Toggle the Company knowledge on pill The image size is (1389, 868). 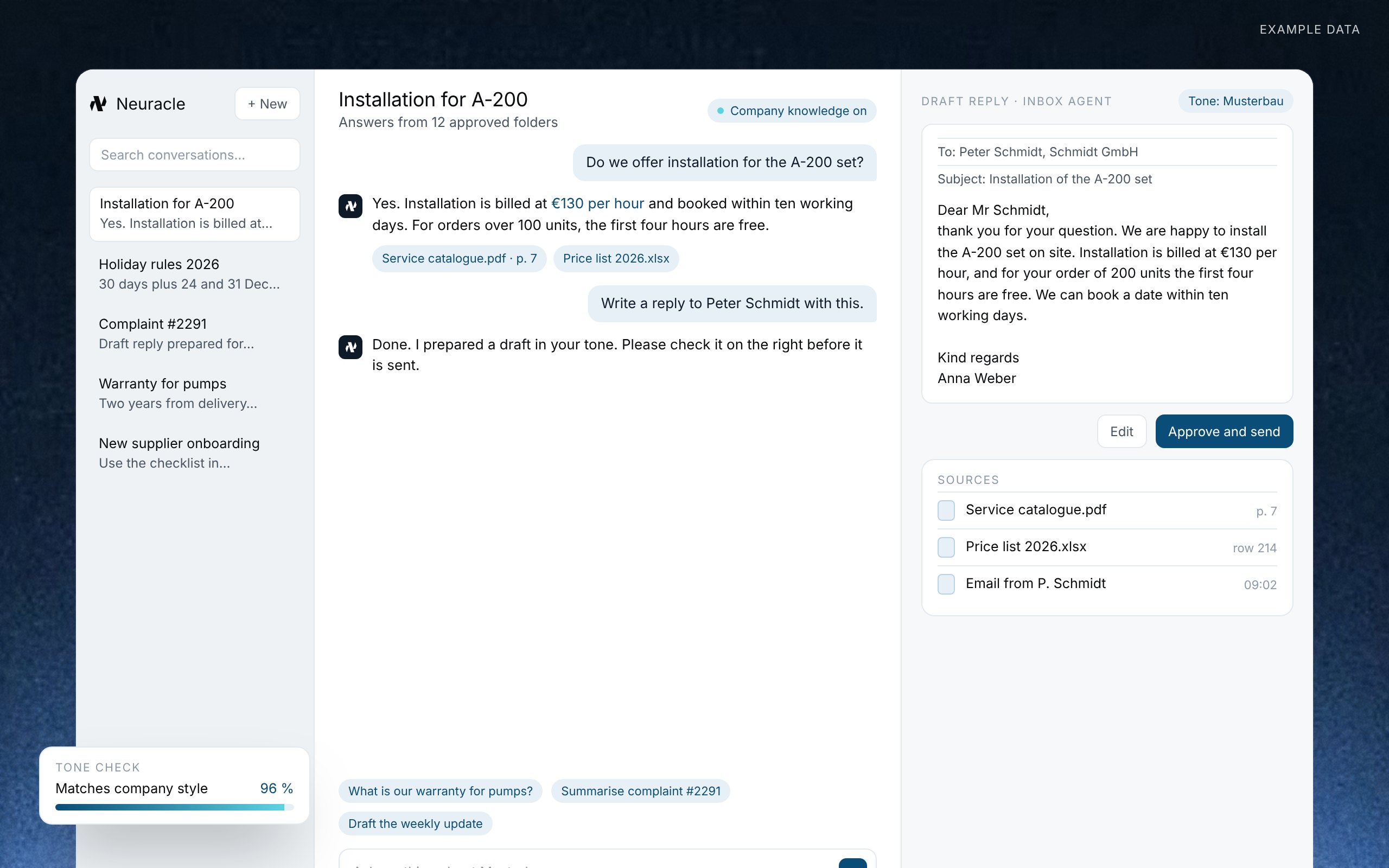[792, 111]
